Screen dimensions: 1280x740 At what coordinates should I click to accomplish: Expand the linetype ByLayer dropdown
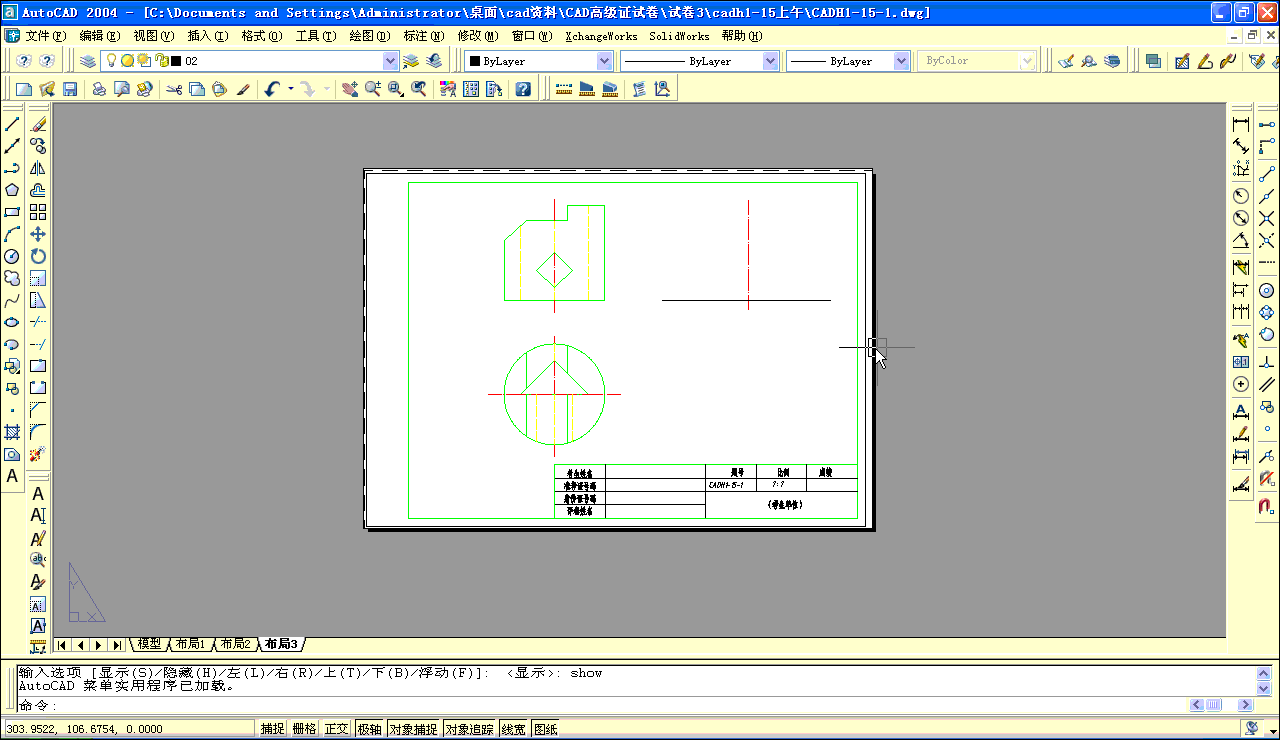[x=770, y=60]
